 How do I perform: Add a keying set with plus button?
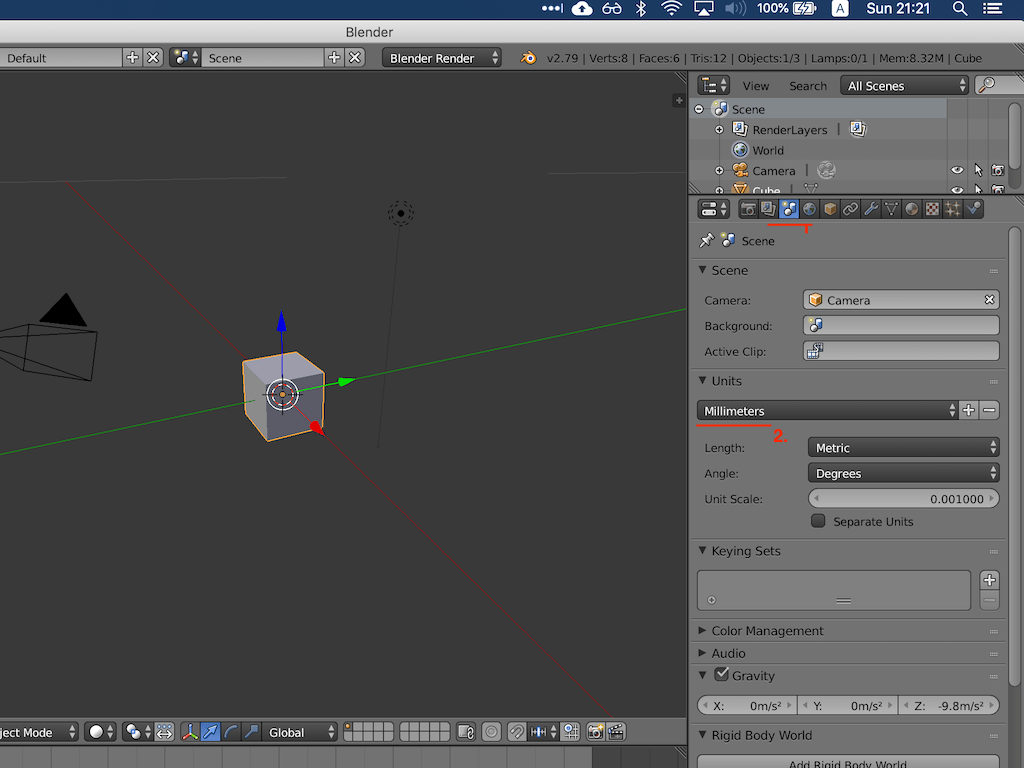click(989, 580)
